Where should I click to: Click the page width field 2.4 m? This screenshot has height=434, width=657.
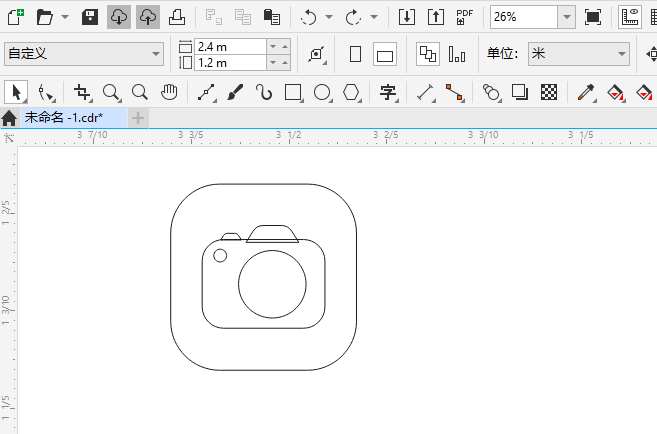pos(230,46)
